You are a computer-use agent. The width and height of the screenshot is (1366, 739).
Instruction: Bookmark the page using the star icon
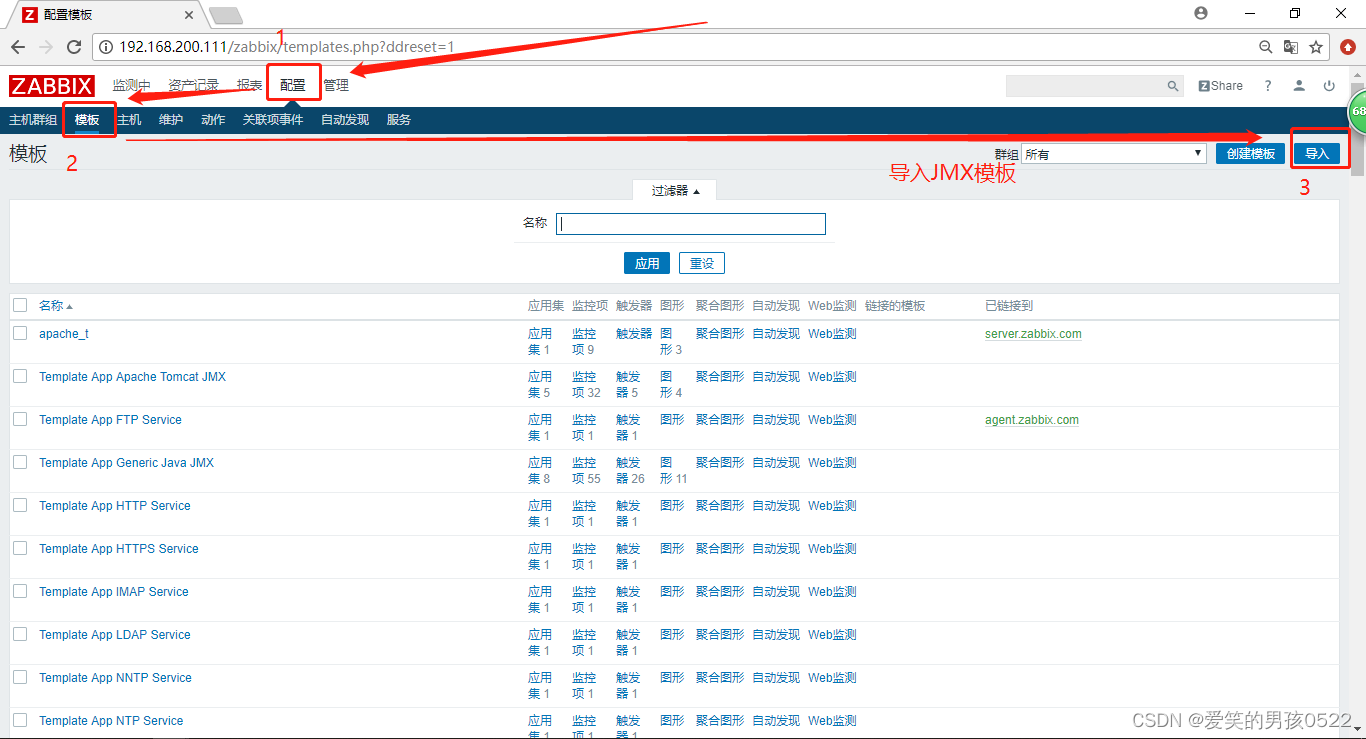pos(1318,46)
